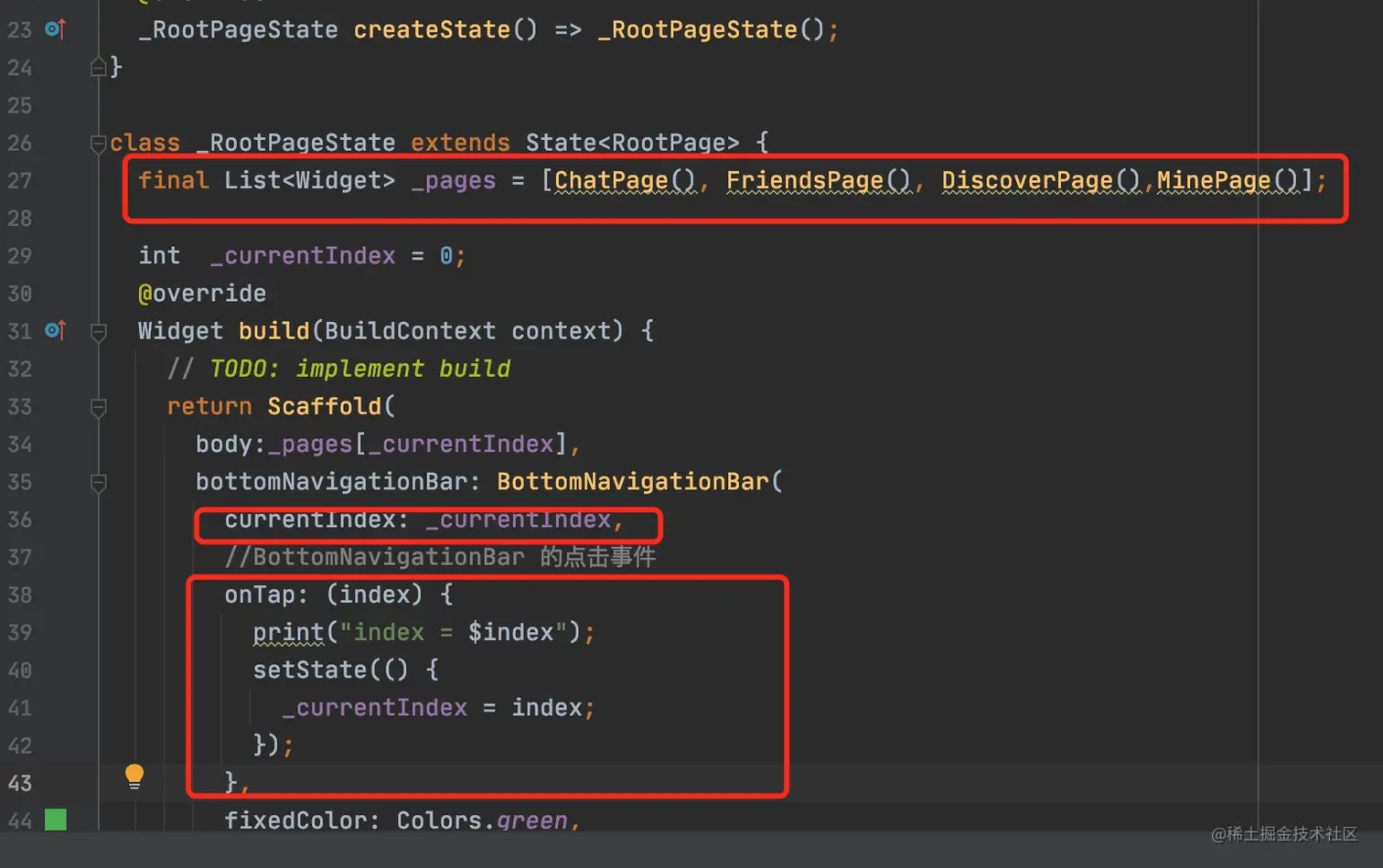Collapse the Scaffold fold on line 33
Viewport: 1383px width, 868px height.
click(99, 406)
